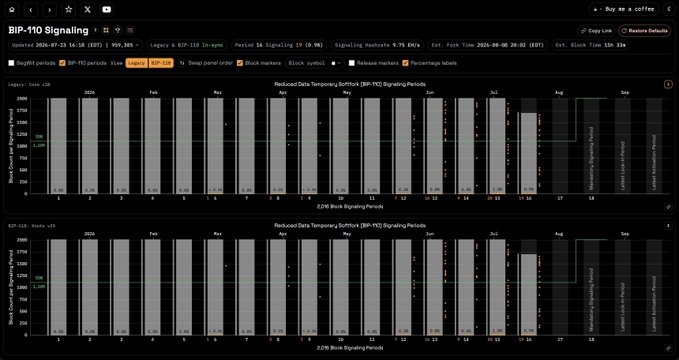Click Latest Activation Period band in BIP-110 chart

tap(654, 287)
